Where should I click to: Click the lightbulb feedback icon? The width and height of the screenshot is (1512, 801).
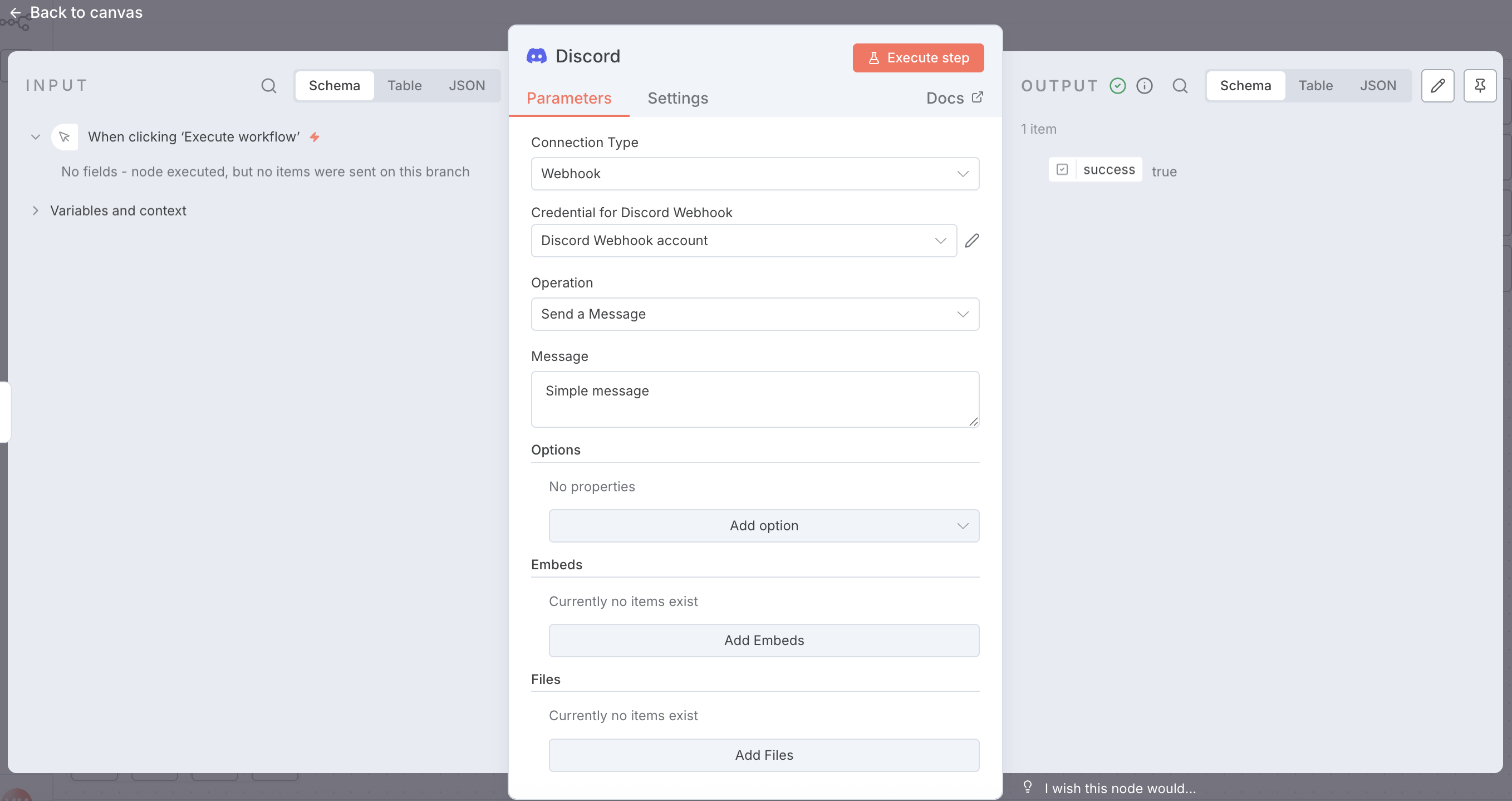[x=1027, y=787]
